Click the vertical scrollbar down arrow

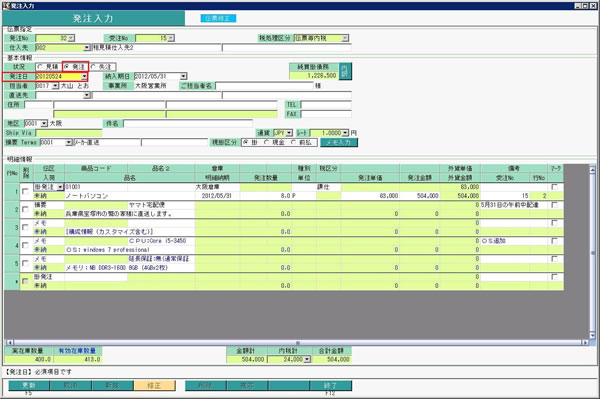coord(592,335)
